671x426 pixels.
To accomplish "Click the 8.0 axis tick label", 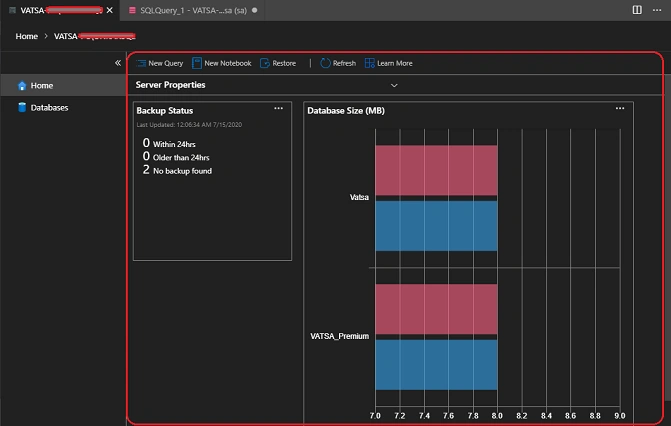I will coord(497,416).
